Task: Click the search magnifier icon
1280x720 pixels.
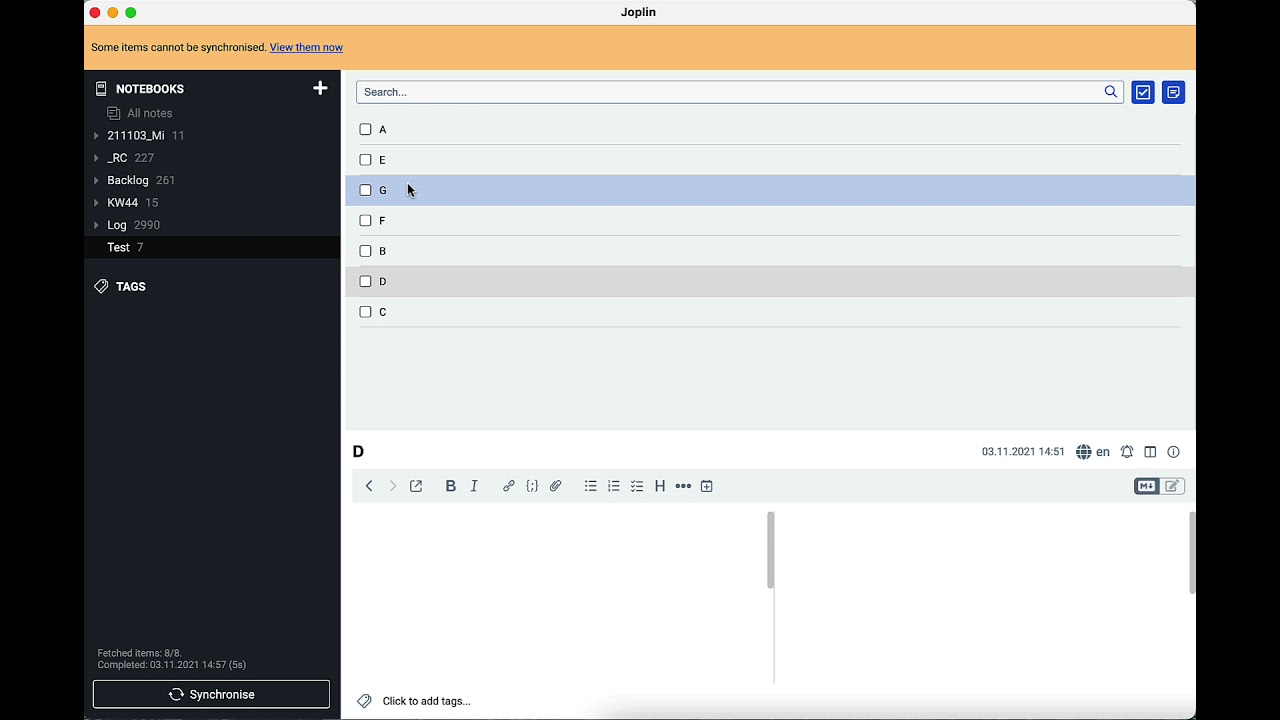Action: tap(1110, 92)
